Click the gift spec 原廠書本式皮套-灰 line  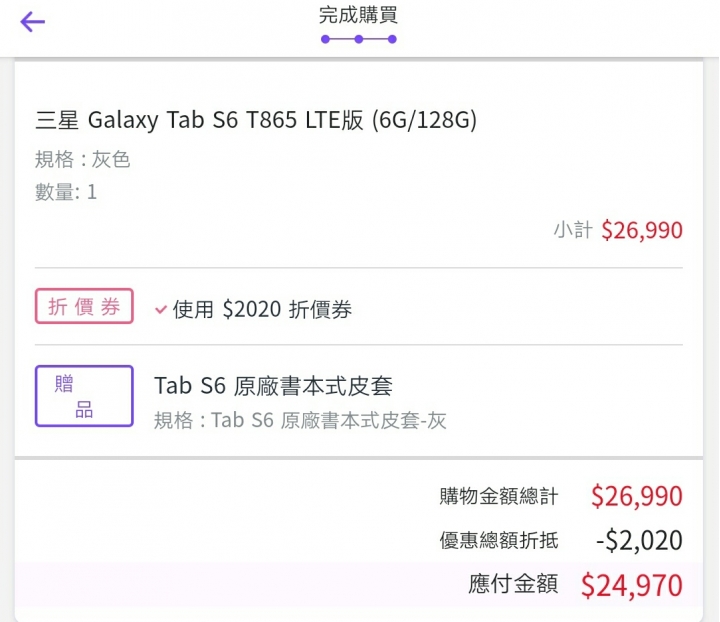[300, 420]
